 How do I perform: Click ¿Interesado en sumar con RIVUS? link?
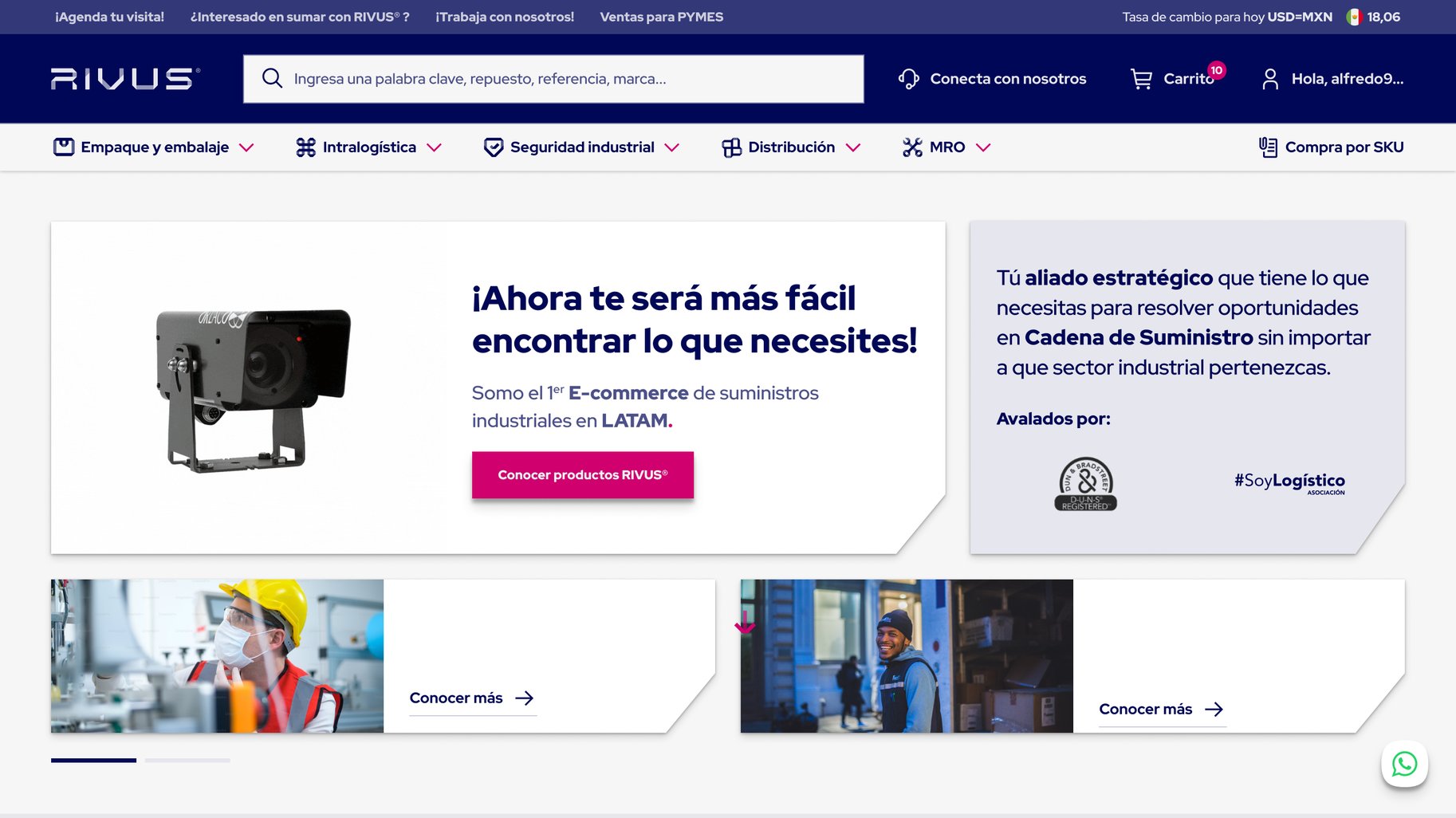pyautogui.click(x=300, y=17)
